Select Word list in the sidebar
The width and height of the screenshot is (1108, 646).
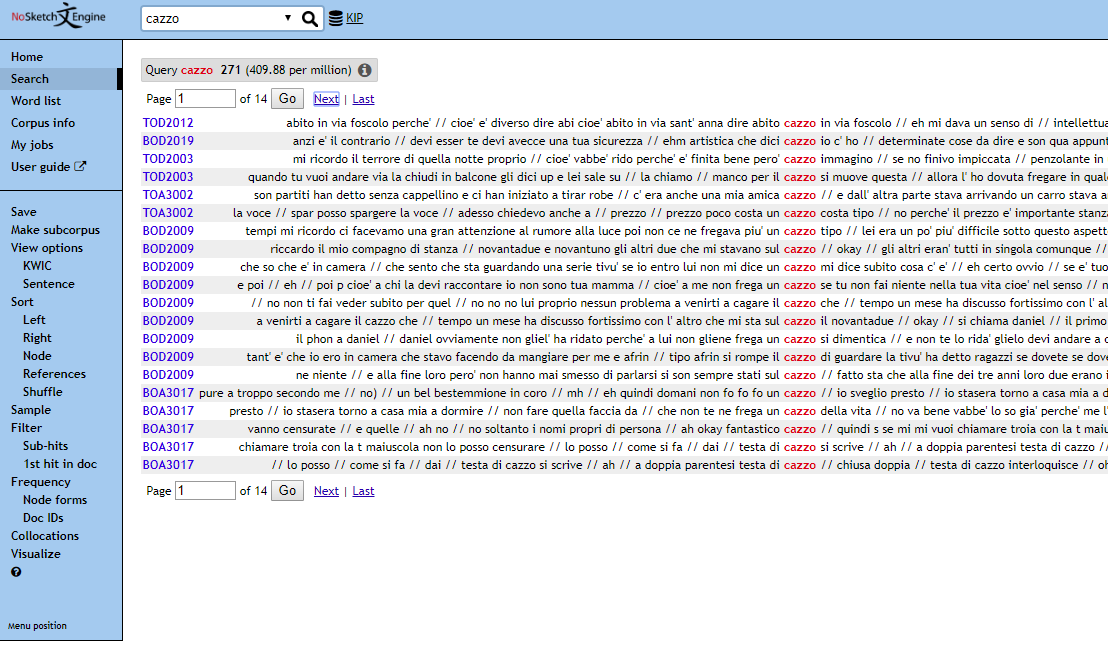(x=36, y=101)
